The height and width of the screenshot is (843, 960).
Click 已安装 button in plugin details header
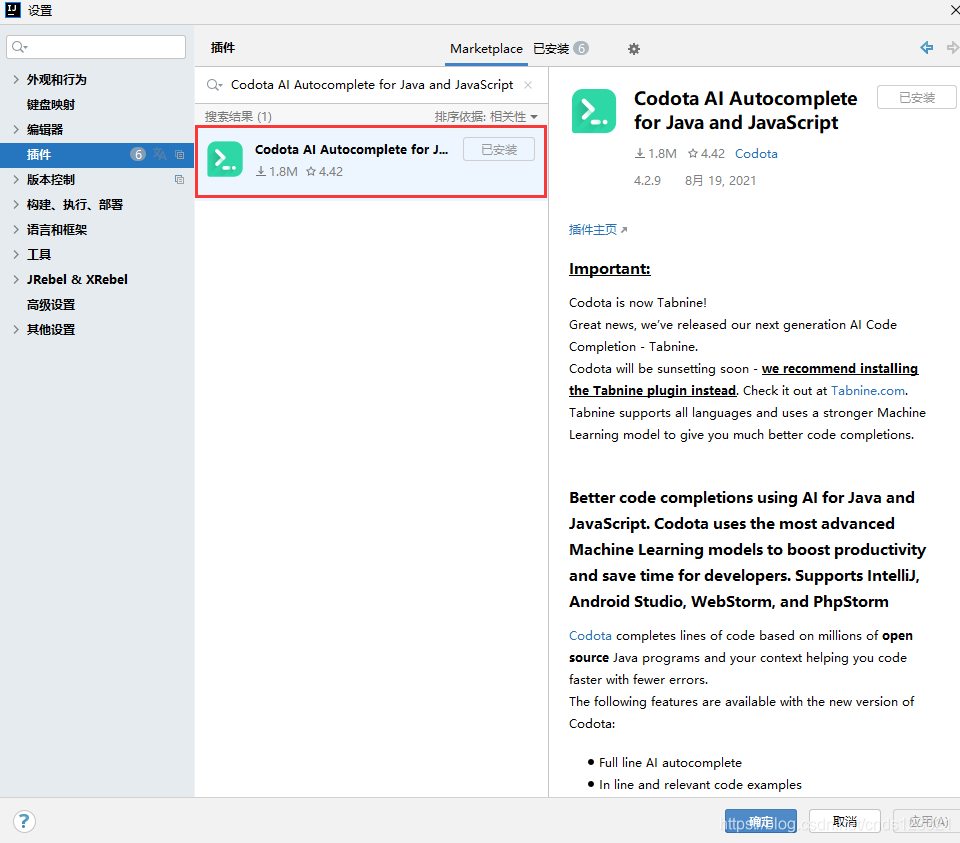(x=917, y=97)
